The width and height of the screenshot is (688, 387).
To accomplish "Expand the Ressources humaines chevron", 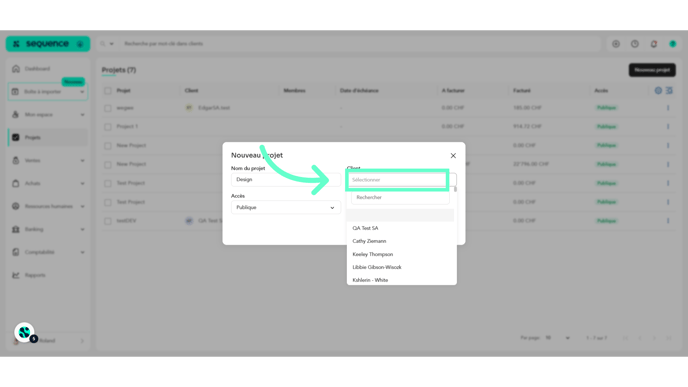I will point(82,206).
